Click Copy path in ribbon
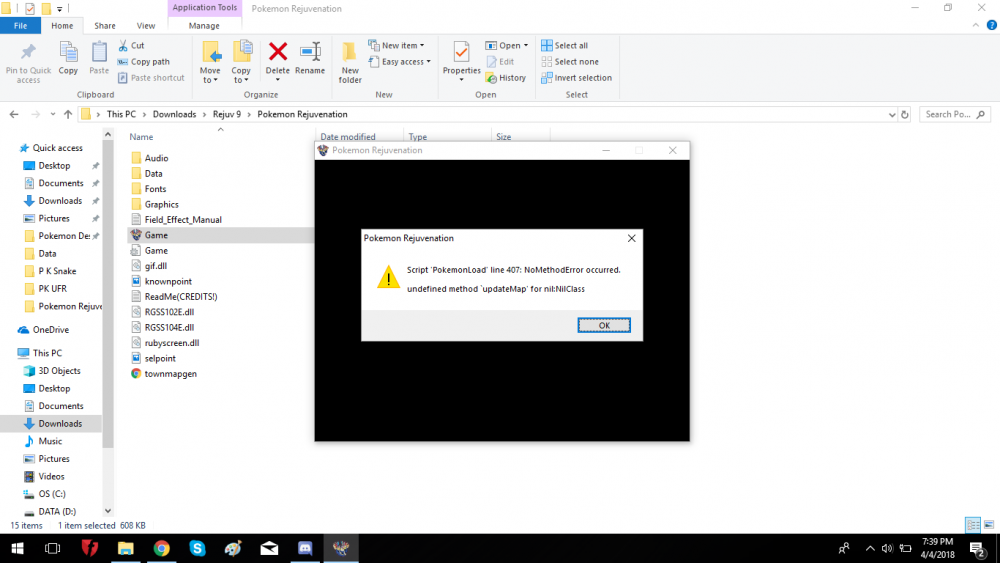The image size is (1000, 563). [143, 61]
